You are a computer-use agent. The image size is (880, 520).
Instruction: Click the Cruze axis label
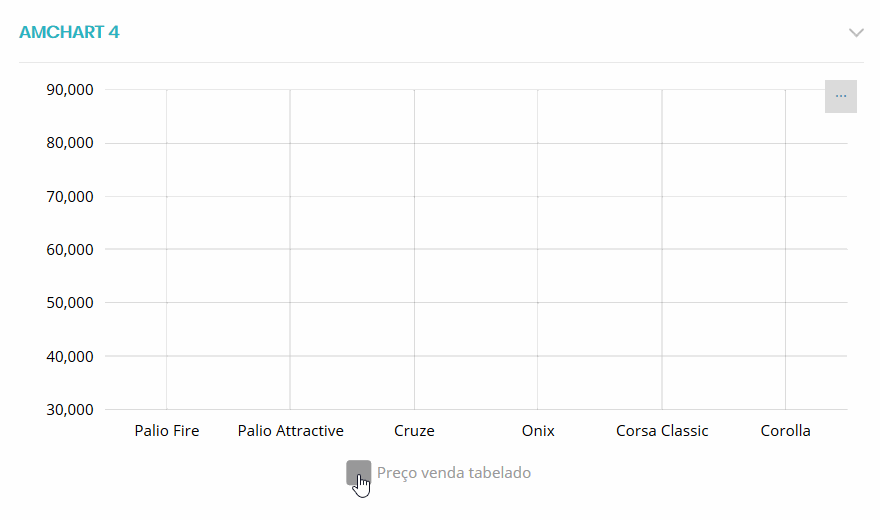414,431
